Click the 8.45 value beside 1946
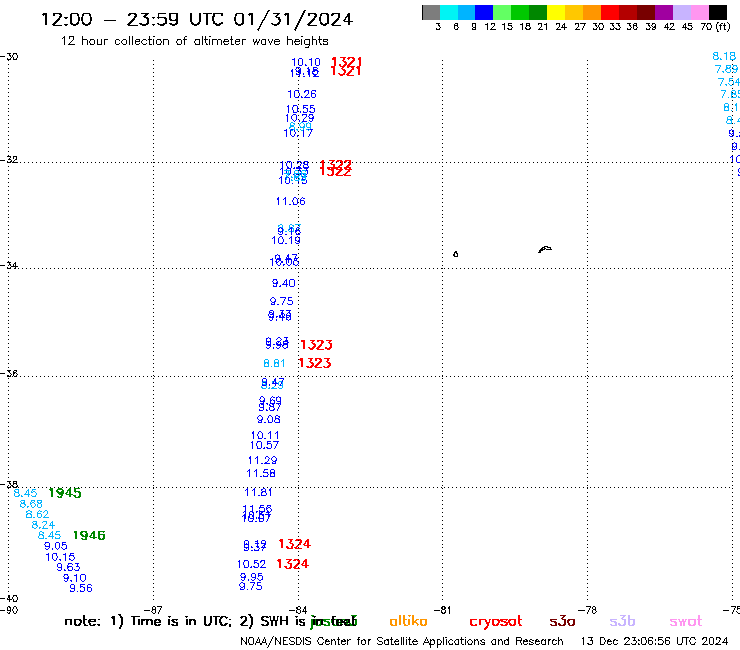Image resolution: width=740 pixels, height=650 pixels. point(50,535)
